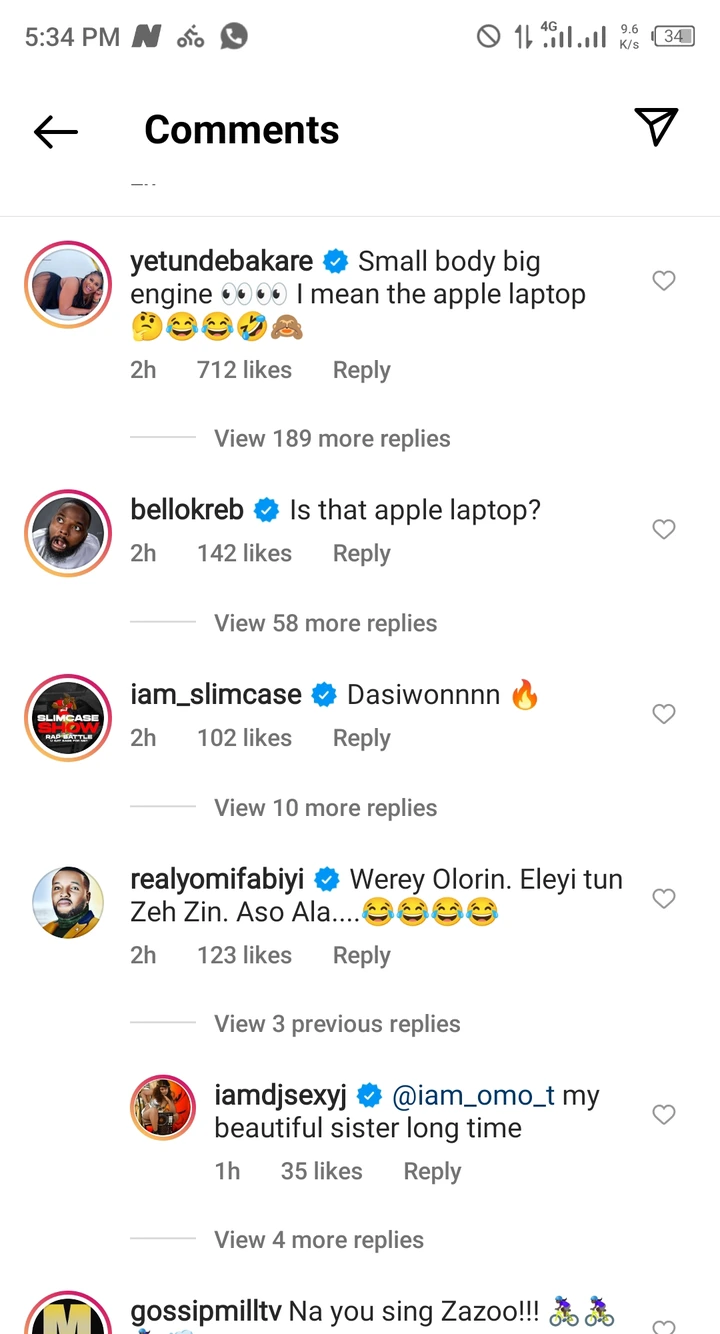Open the direct share paper plane icon

[x=656, y=127]
